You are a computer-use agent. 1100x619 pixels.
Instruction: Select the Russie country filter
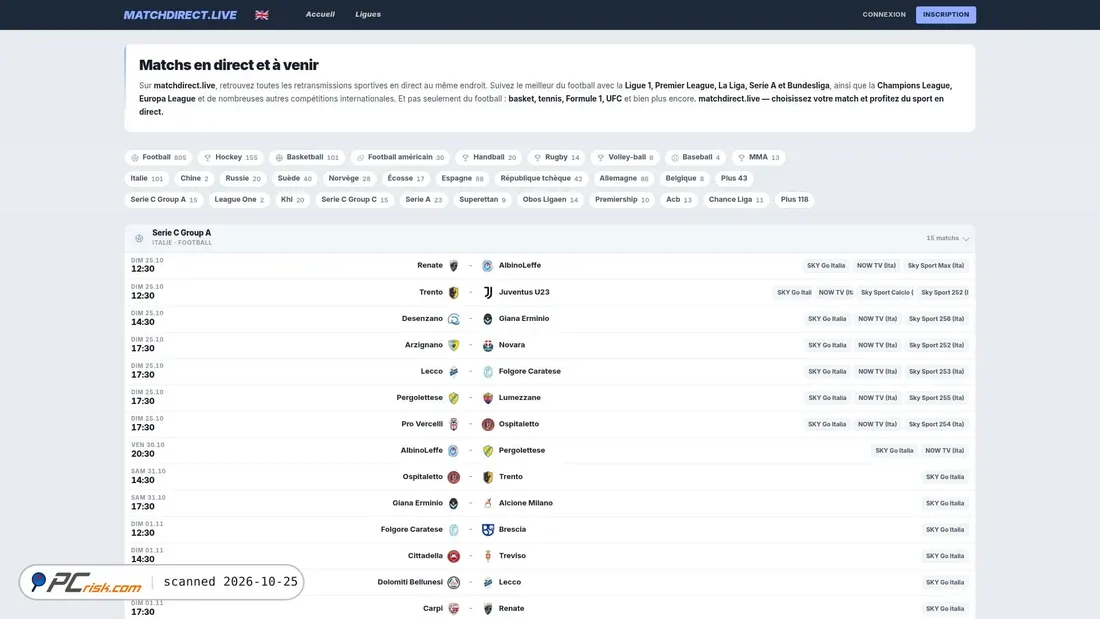tap(243, 178)
